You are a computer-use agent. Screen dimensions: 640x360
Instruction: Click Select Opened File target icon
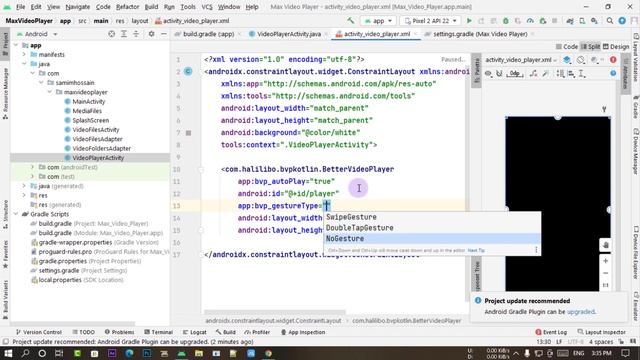click(111, 34)
